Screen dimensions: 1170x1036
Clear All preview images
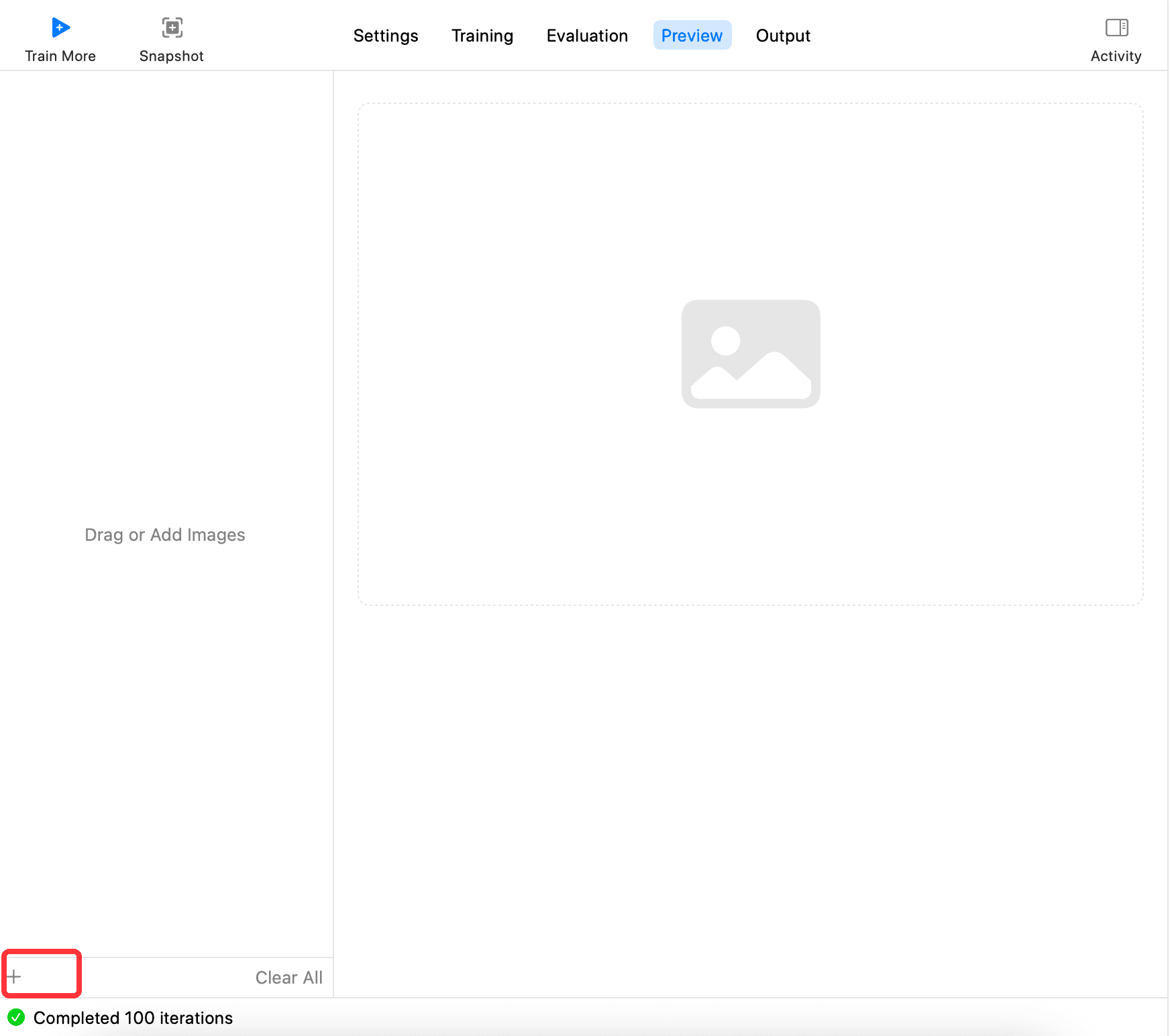coord(288,977)
